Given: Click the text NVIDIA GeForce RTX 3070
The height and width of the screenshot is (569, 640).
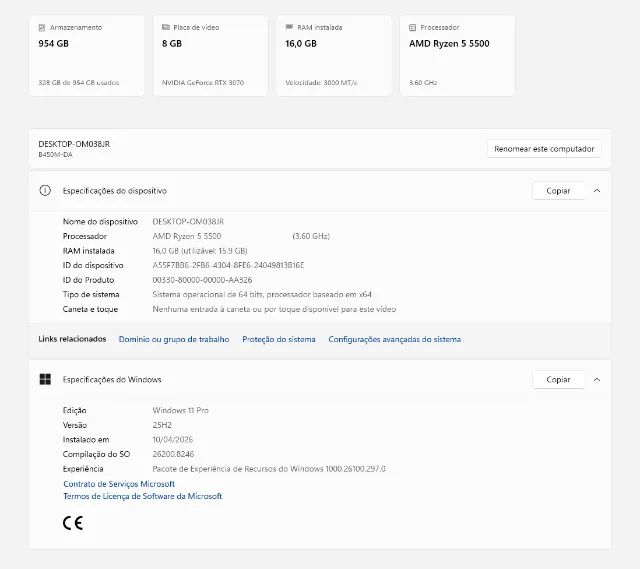Looking at the screenshot, I should (203, 83).
